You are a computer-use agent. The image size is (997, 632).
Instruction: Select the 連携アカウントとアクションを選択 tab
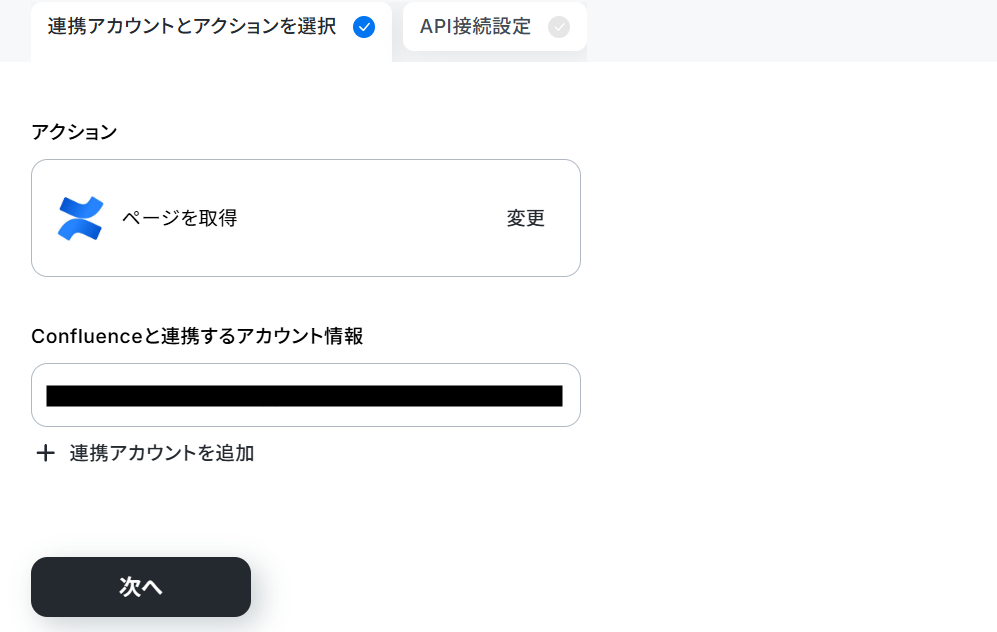coord(211,31)
